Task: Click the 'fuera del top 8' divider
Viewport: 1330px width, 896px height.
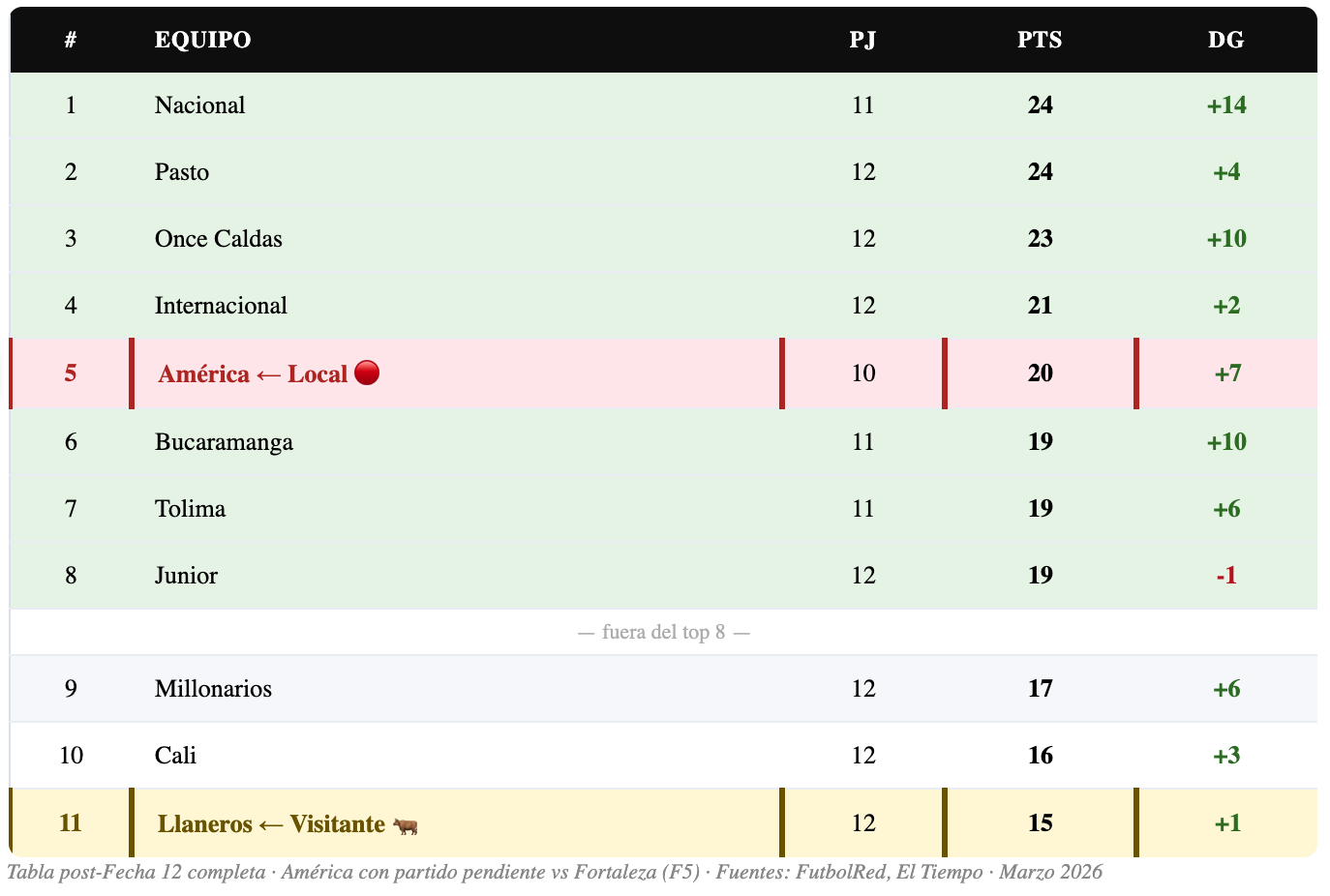Action: 664,633
